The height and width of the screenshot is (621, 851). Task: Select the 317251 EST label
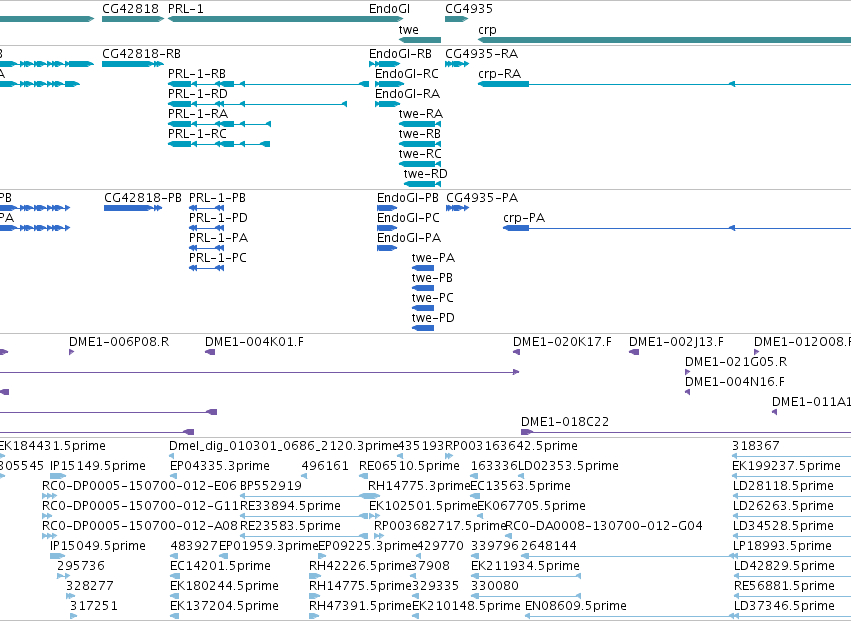94,606
